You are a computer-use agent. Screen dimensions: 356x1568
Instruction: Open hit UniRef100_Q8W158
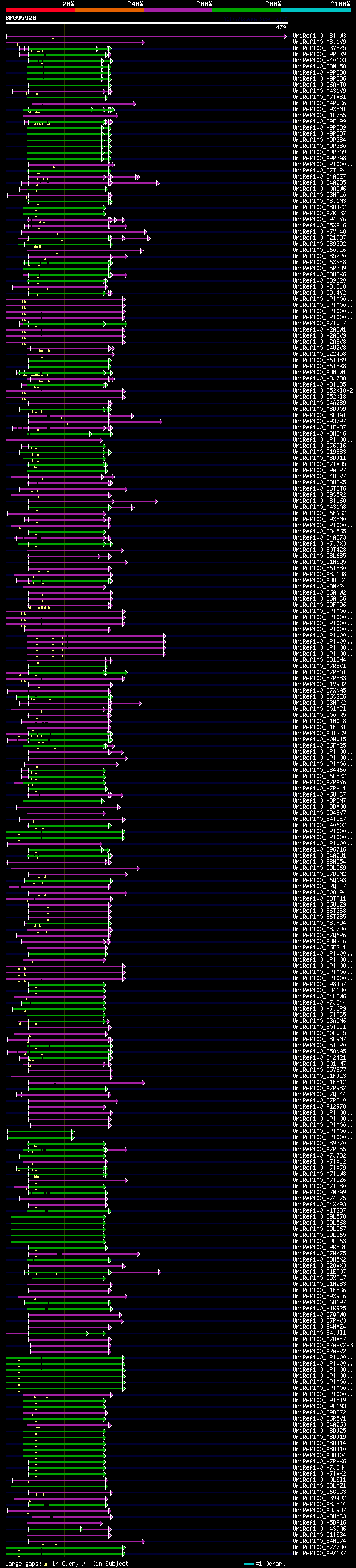(319, 66)
